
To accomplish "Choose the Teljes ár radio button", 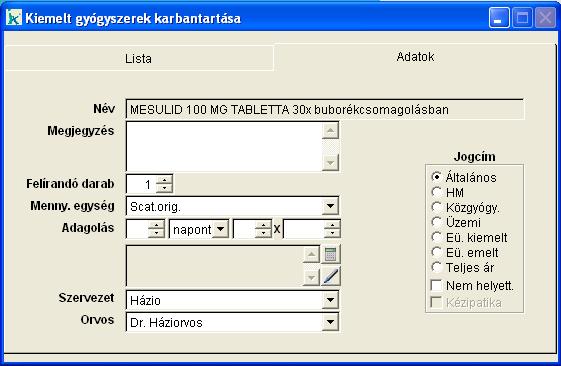I will click(436, 267).
